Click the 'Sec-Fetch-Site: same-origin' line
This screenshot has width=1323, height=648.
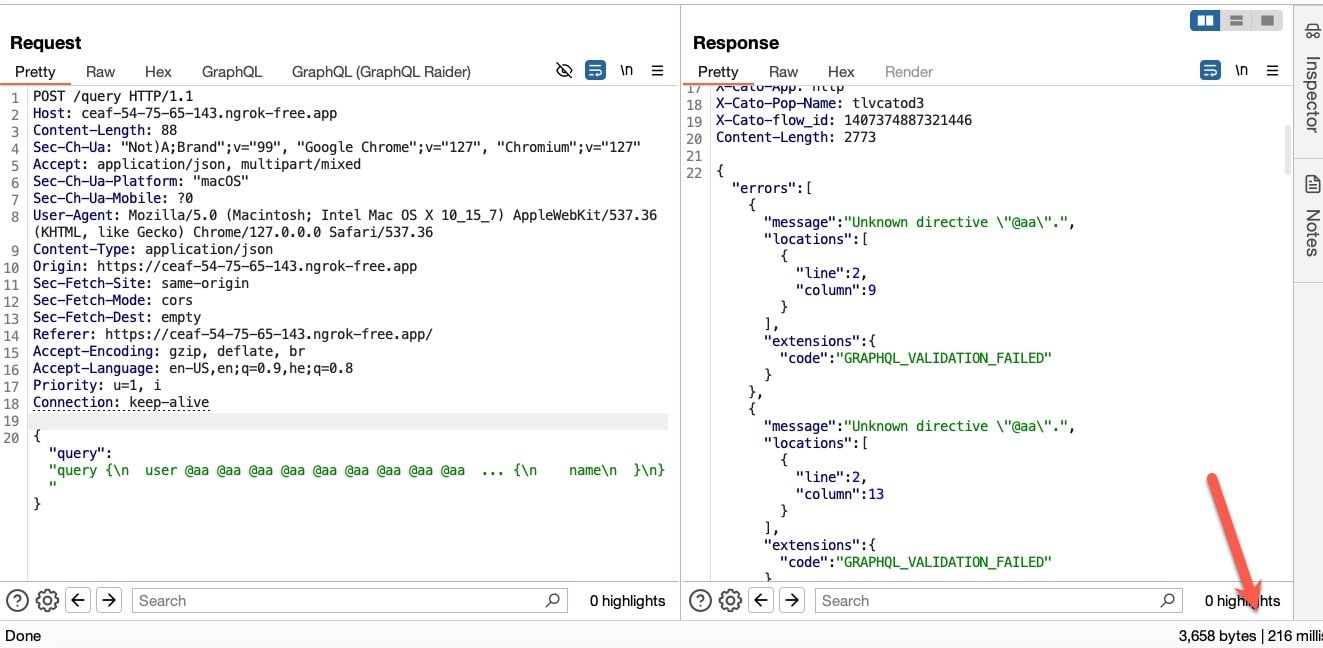[141, 283]
